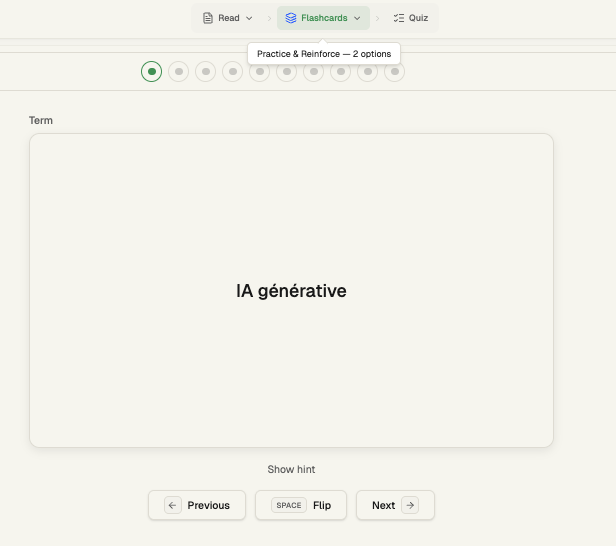The height and width of the screenshot is (546, 616).
Task: Click the Show hint link
Action: tap(291, 469)
